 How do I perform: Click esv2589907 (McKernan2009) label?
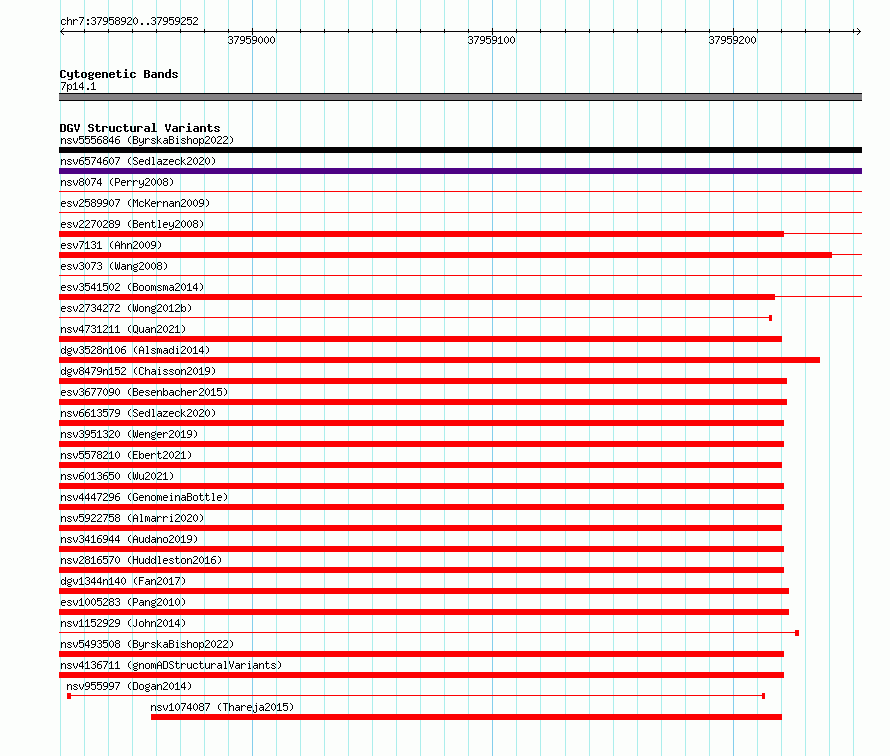[135, 203]
